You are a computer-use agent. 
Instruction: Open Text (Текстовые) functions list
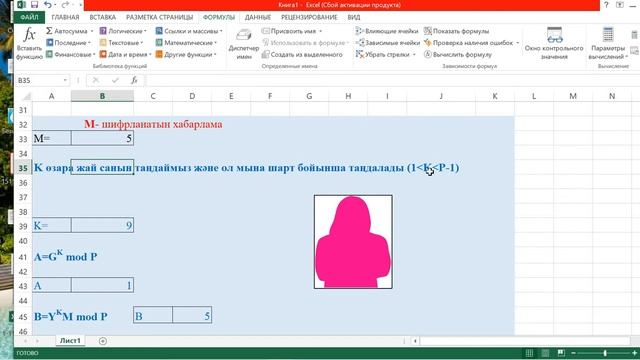(121, 42)
